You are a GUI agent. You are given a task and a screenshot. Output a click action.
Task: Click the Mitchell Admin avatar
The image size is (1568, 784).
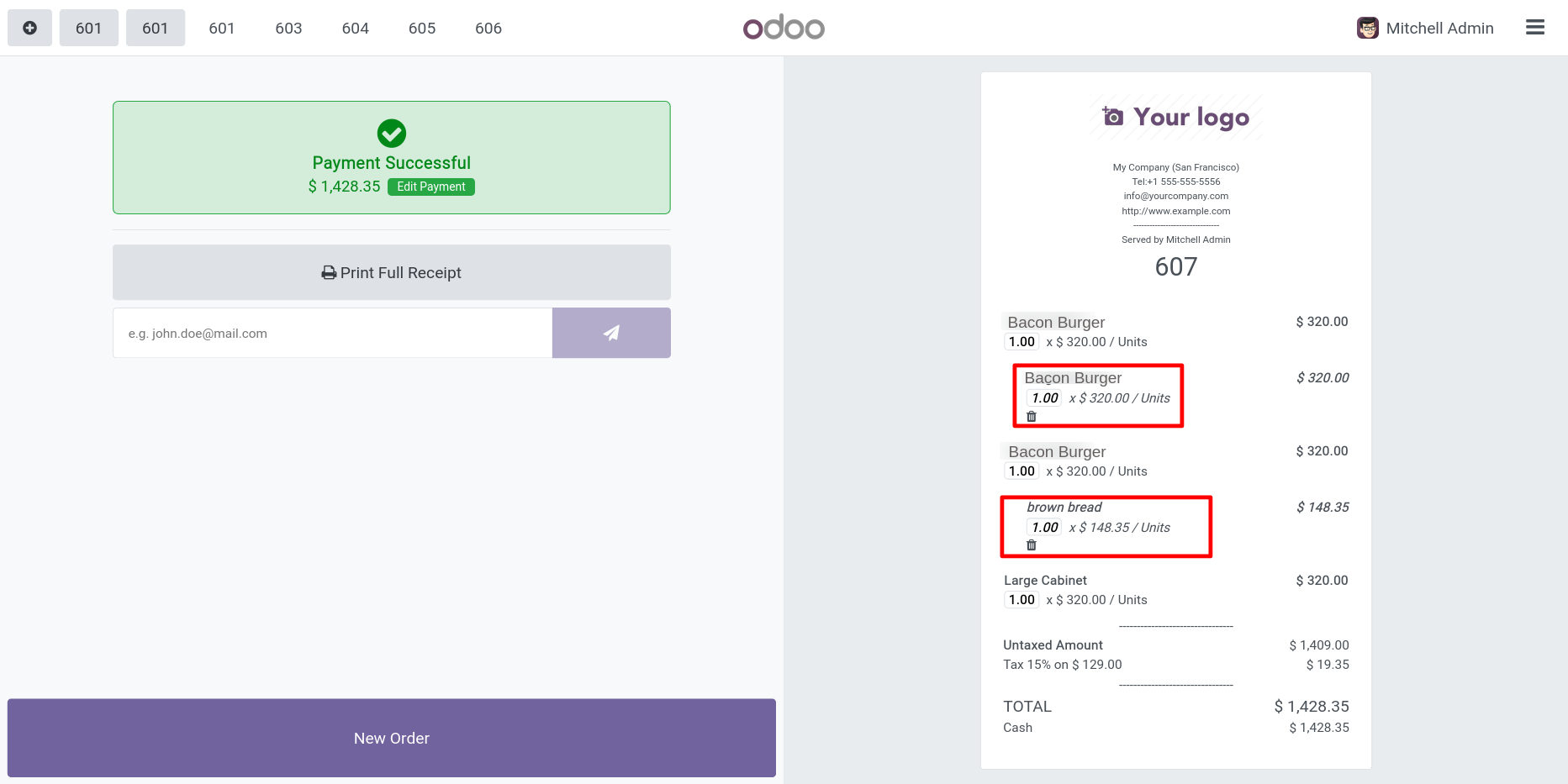[x=1368, y=28]
